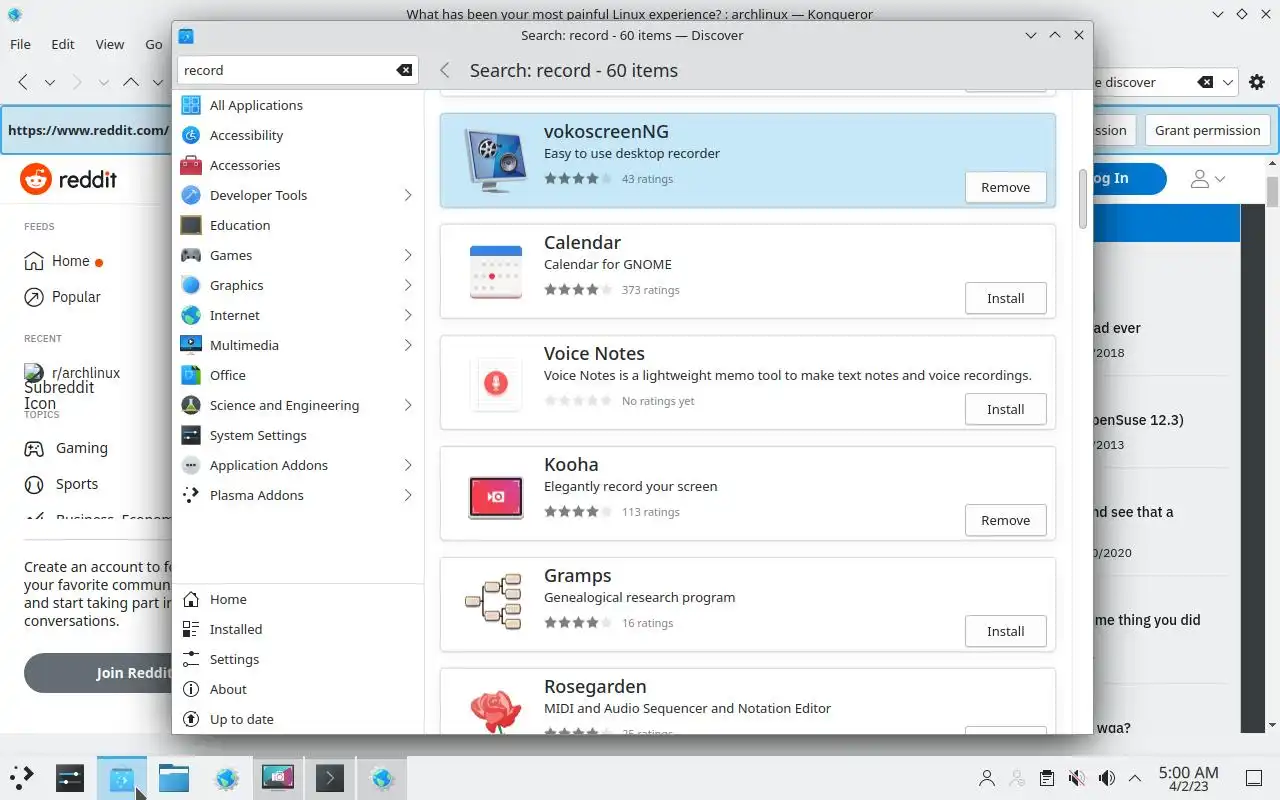1280x800 pixels.
Task: Open Office category
Action: coord(297,375)
